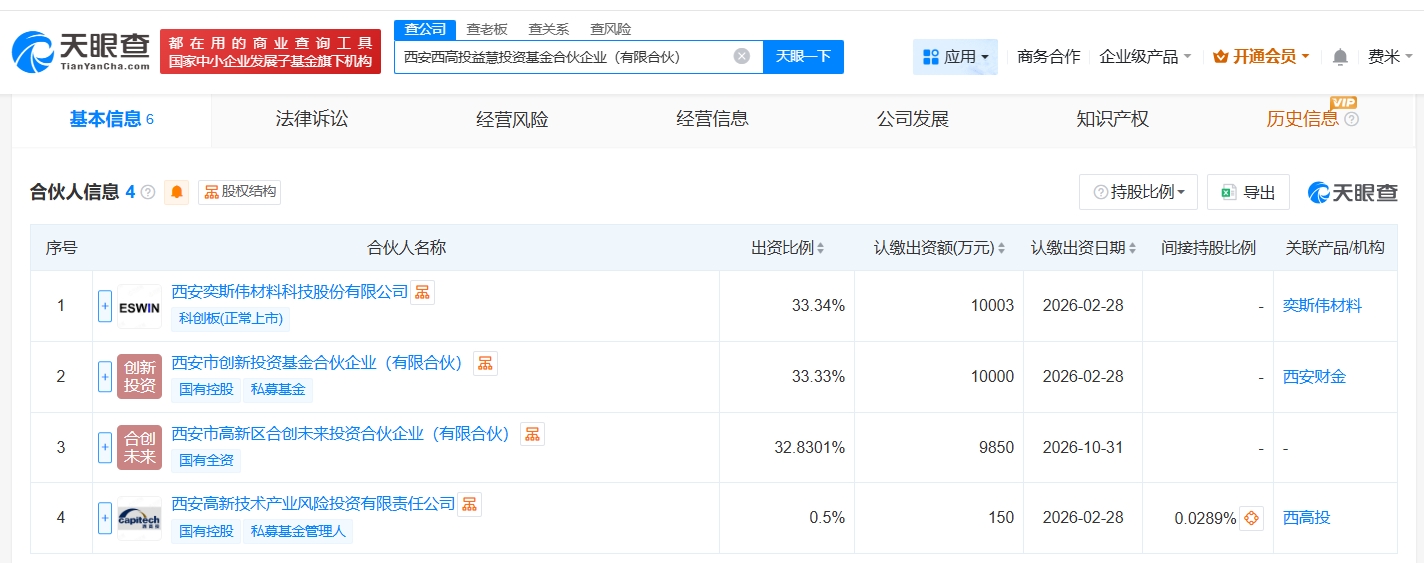Click the orange notification bell next to partner info
This screenshot has height=563, width=1424.
(177, 192)
